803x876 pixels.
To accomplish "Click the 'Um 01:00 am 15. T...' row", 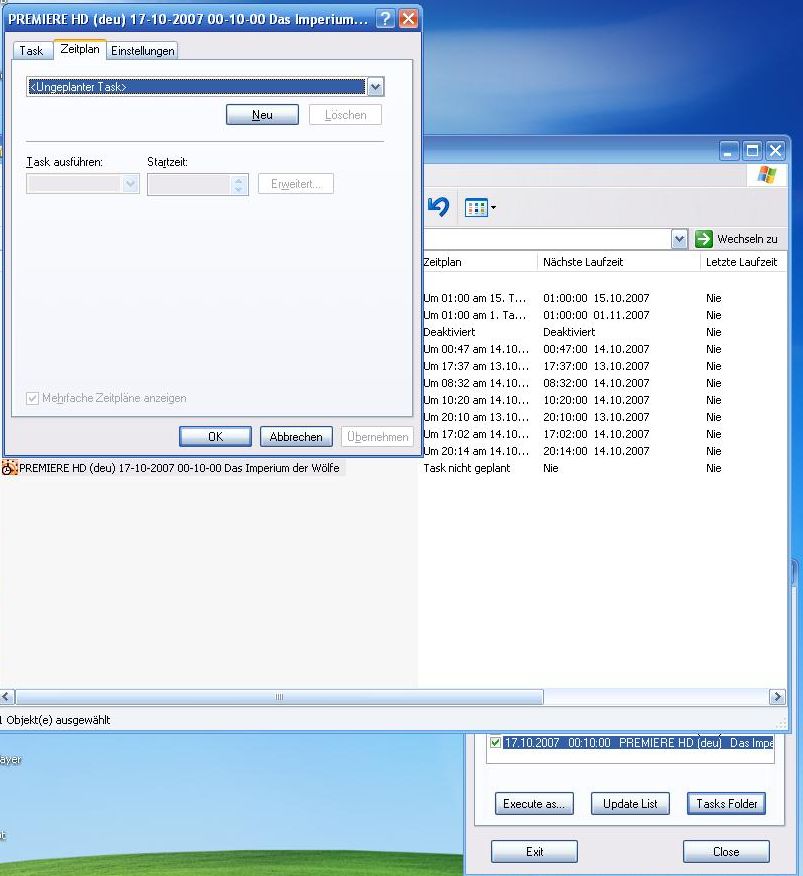I will click(474, 298).
